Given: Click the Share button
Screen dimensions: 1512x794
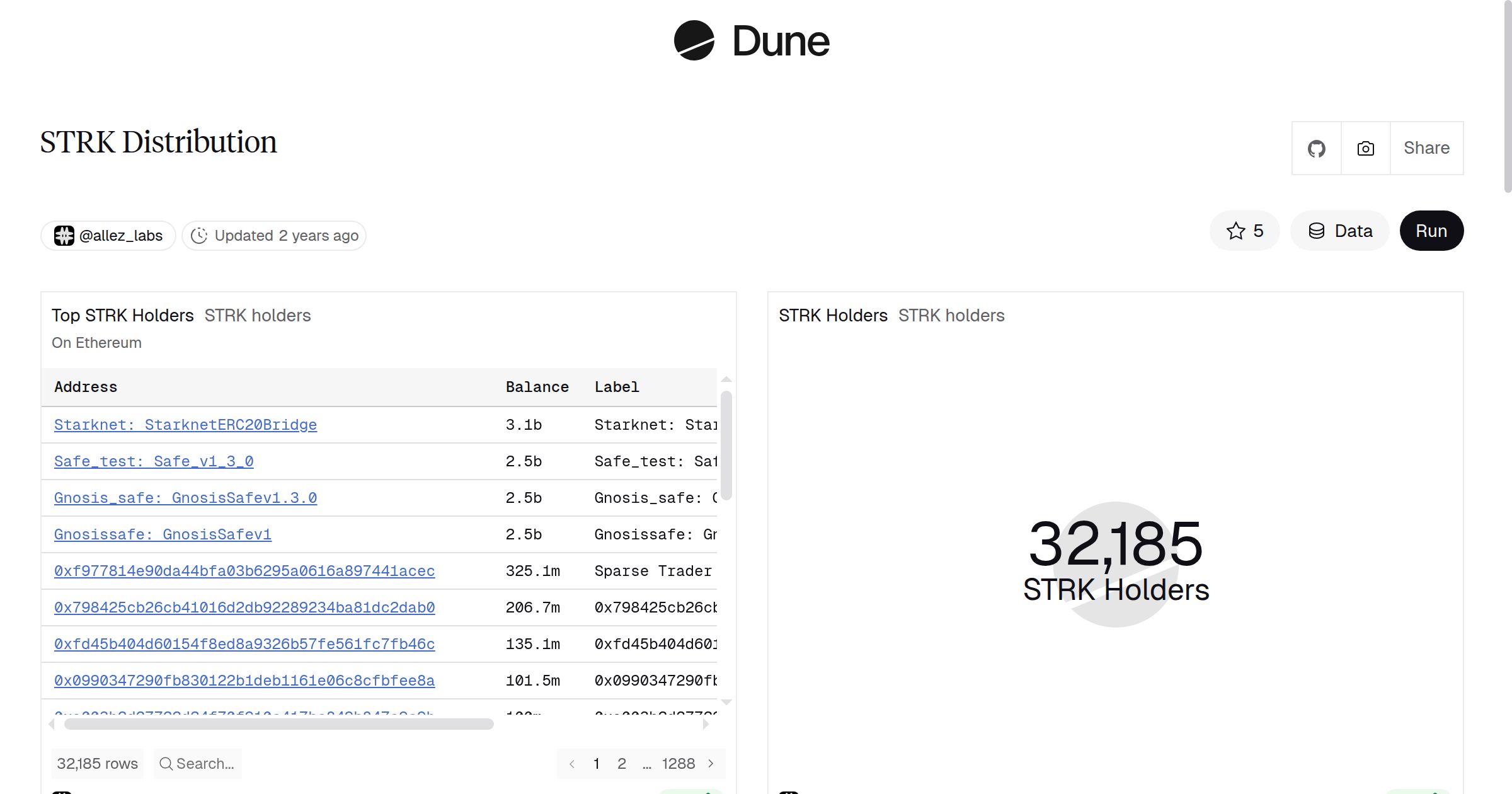Looking at the screenshot, I should [1426, 148].
